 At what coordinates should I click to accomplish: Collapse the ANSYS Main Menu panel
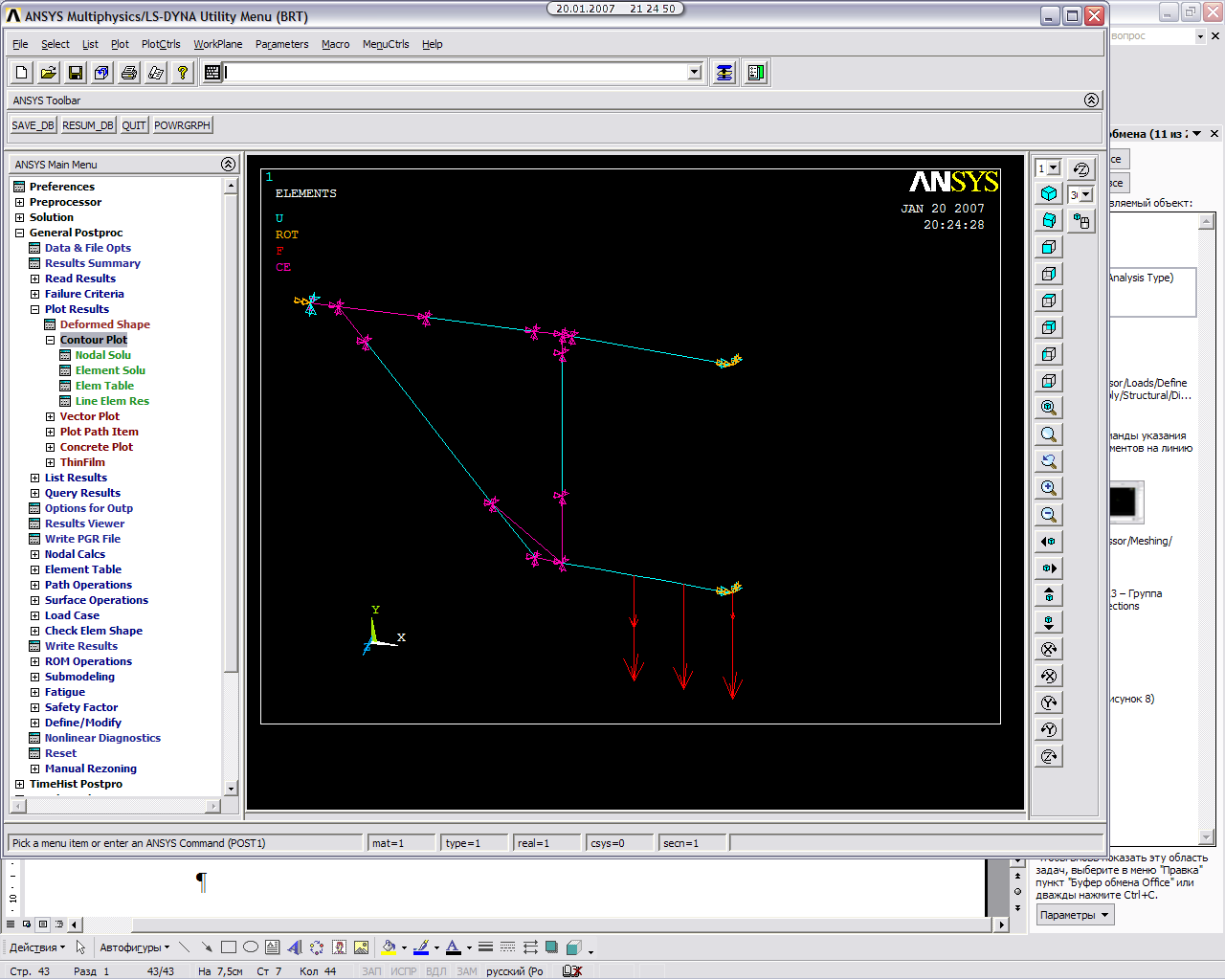click(228, 165)
